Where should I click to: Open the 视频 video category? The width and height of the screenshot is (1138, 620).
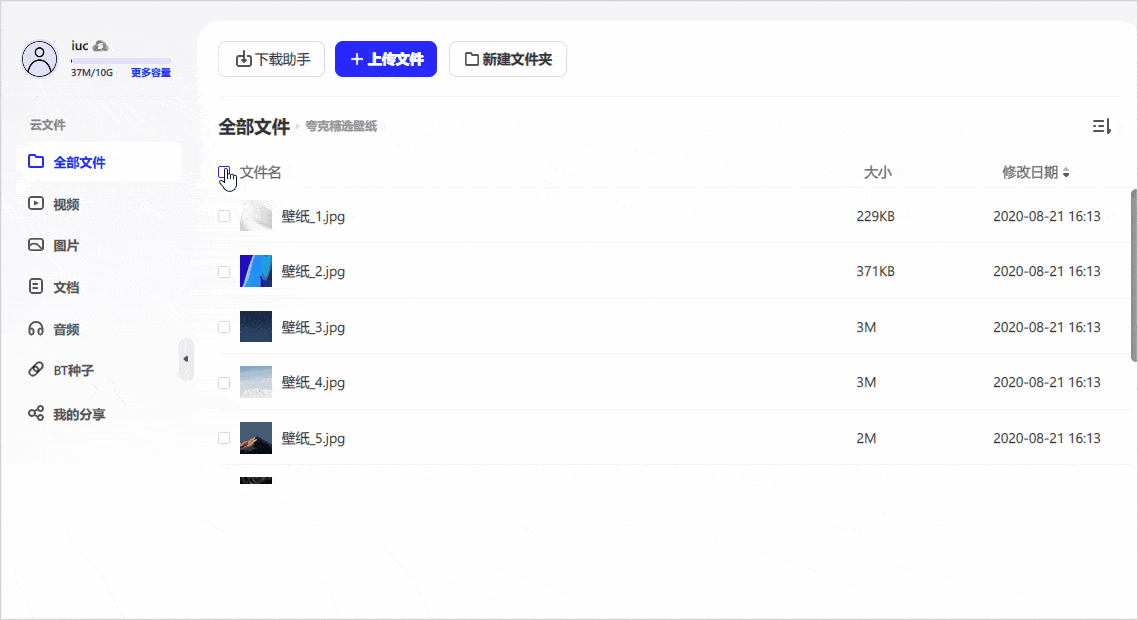[x=66, y=204]
